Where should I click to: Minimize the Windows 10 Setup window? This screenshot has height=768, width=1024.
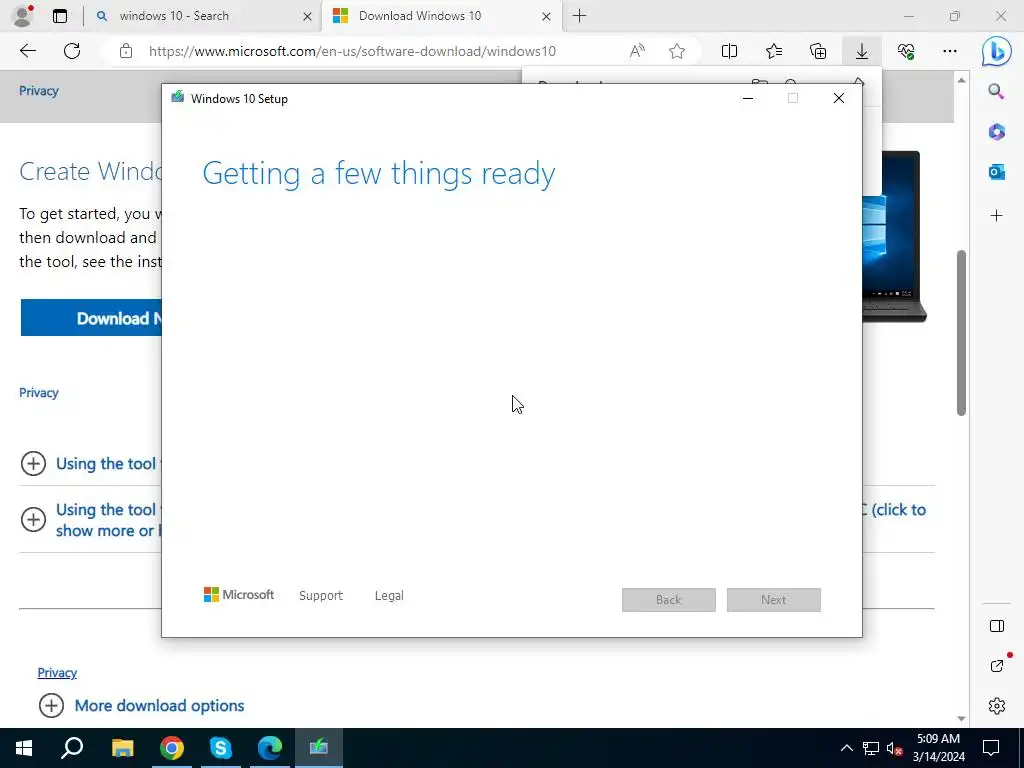click(748, 98)
